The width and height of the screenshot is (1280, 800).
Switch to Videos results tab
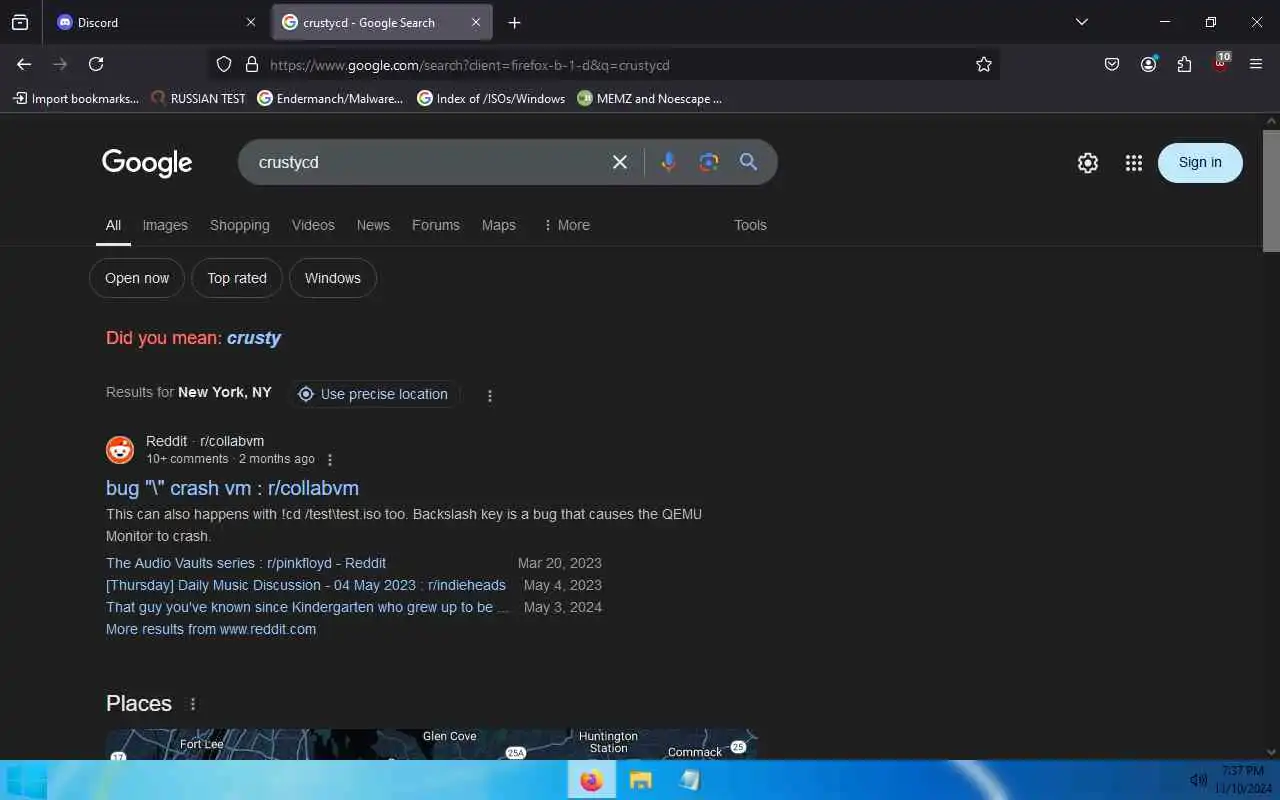click(x=313, y=225)
